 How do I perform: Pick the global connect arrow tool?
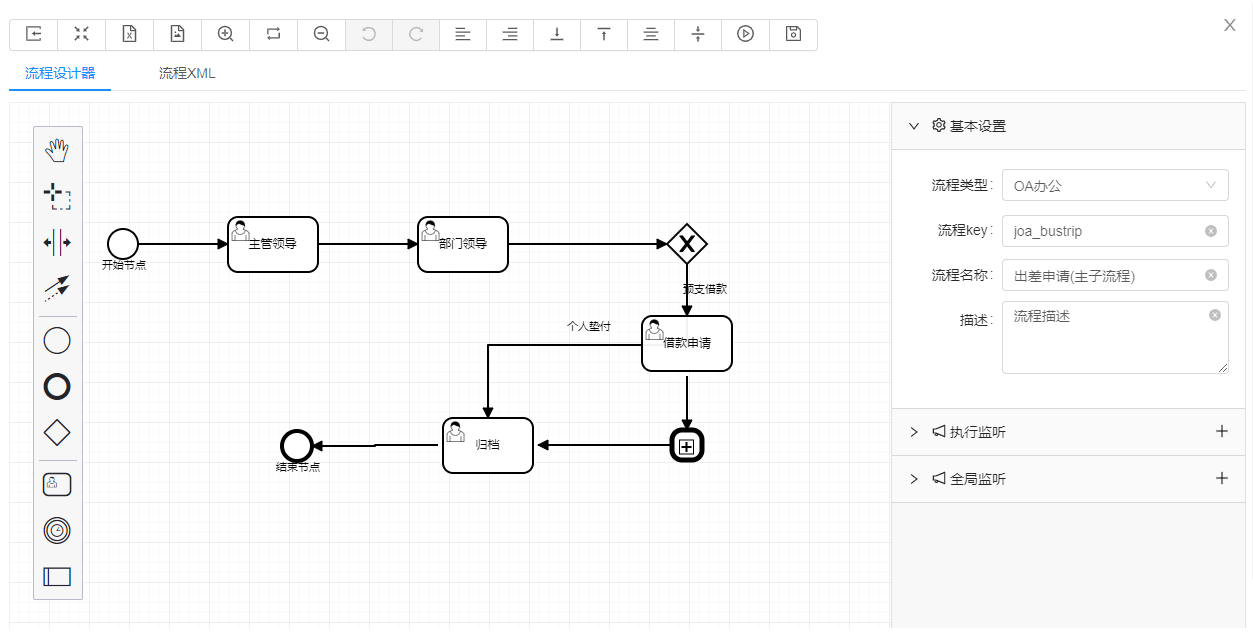click(58, 288)
